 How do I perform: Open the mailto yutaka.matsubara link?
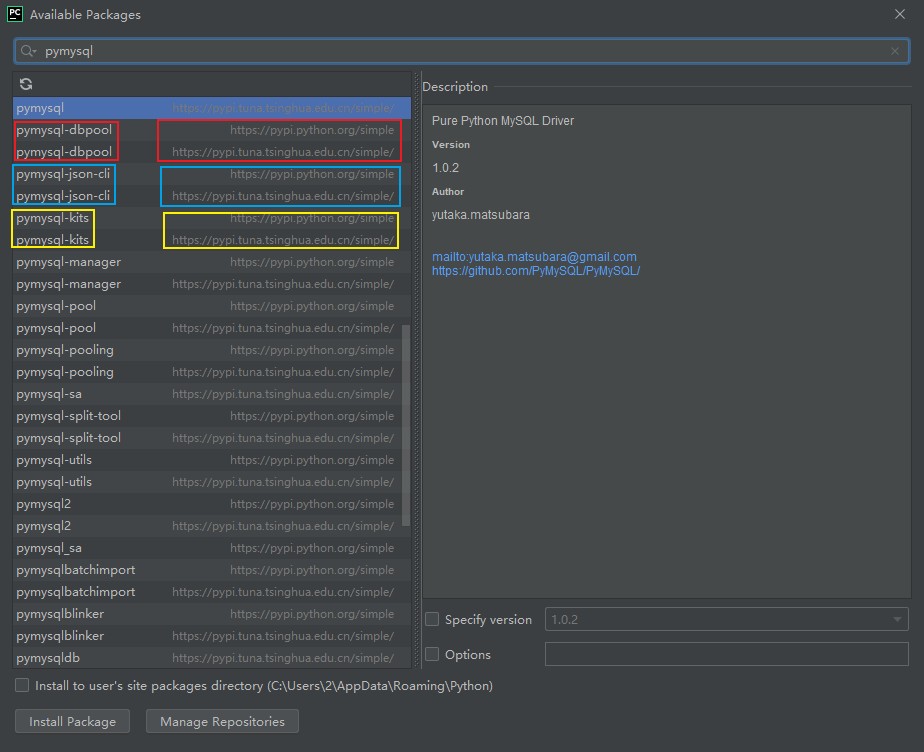(x=534, y=257)
